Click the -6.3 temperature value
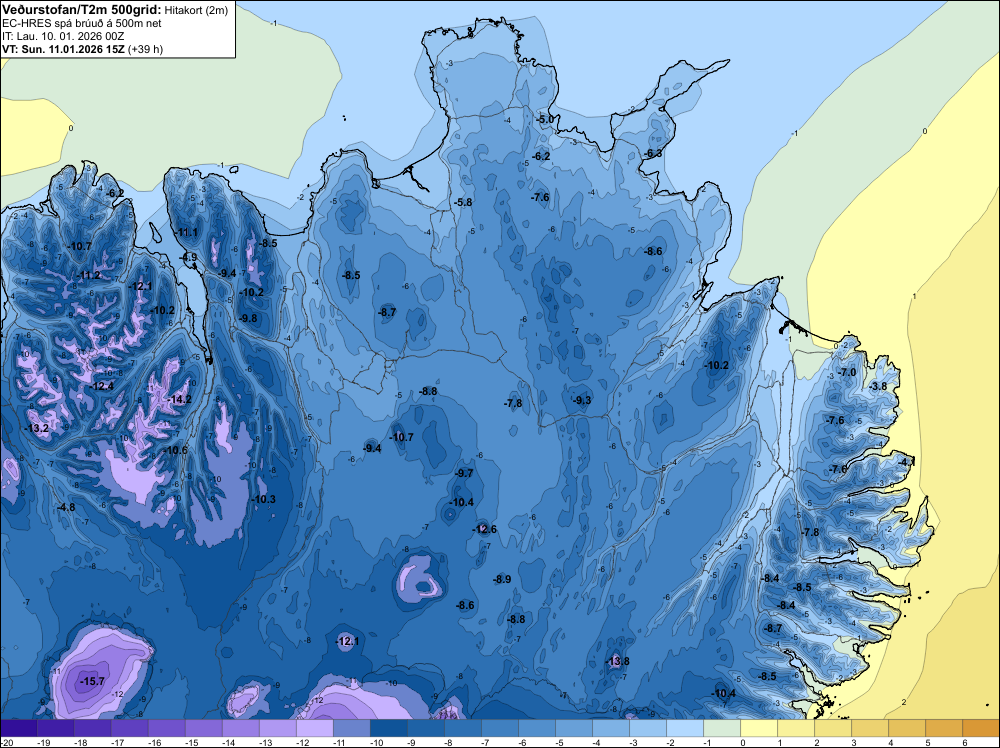 coord(653,154)
